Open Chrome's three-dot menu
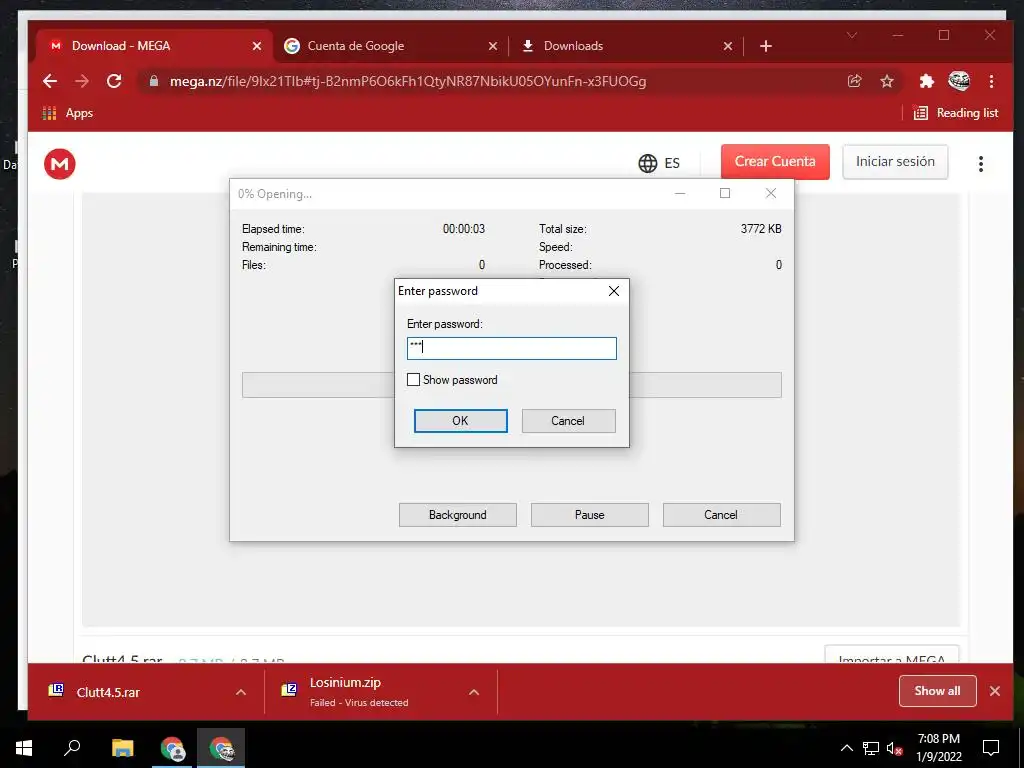1024x768 pixels. (x=991, y=81)
